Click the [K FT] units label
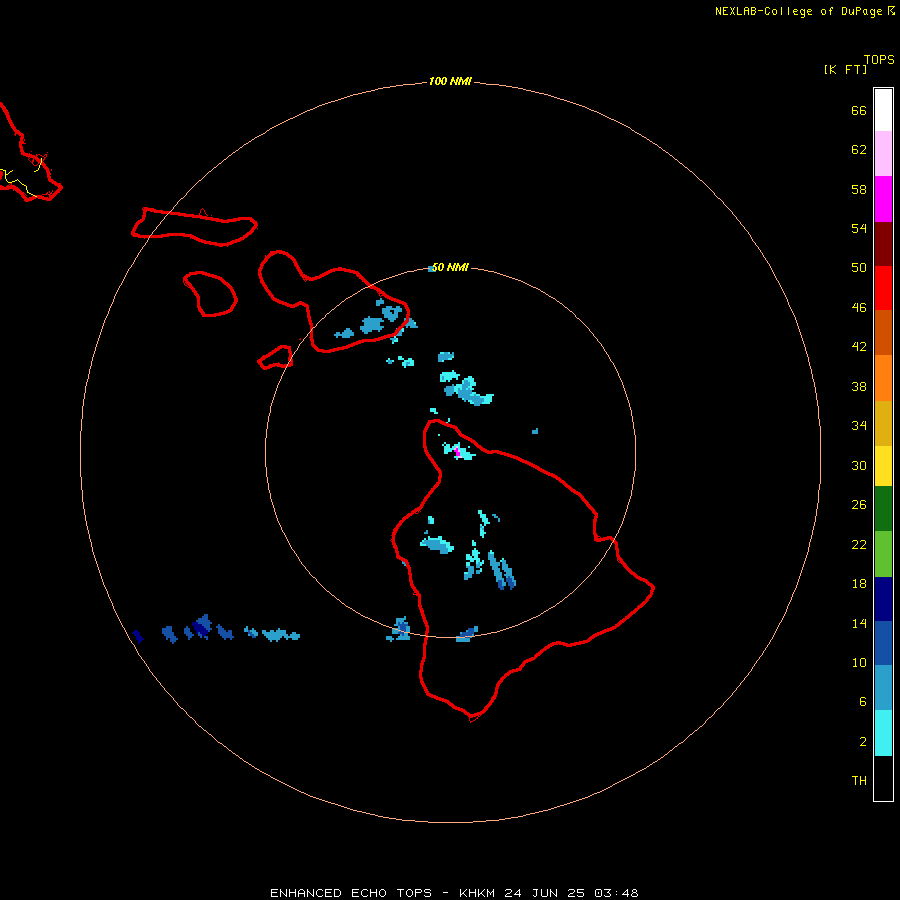900x900 pixels. [x=845, y=69]
